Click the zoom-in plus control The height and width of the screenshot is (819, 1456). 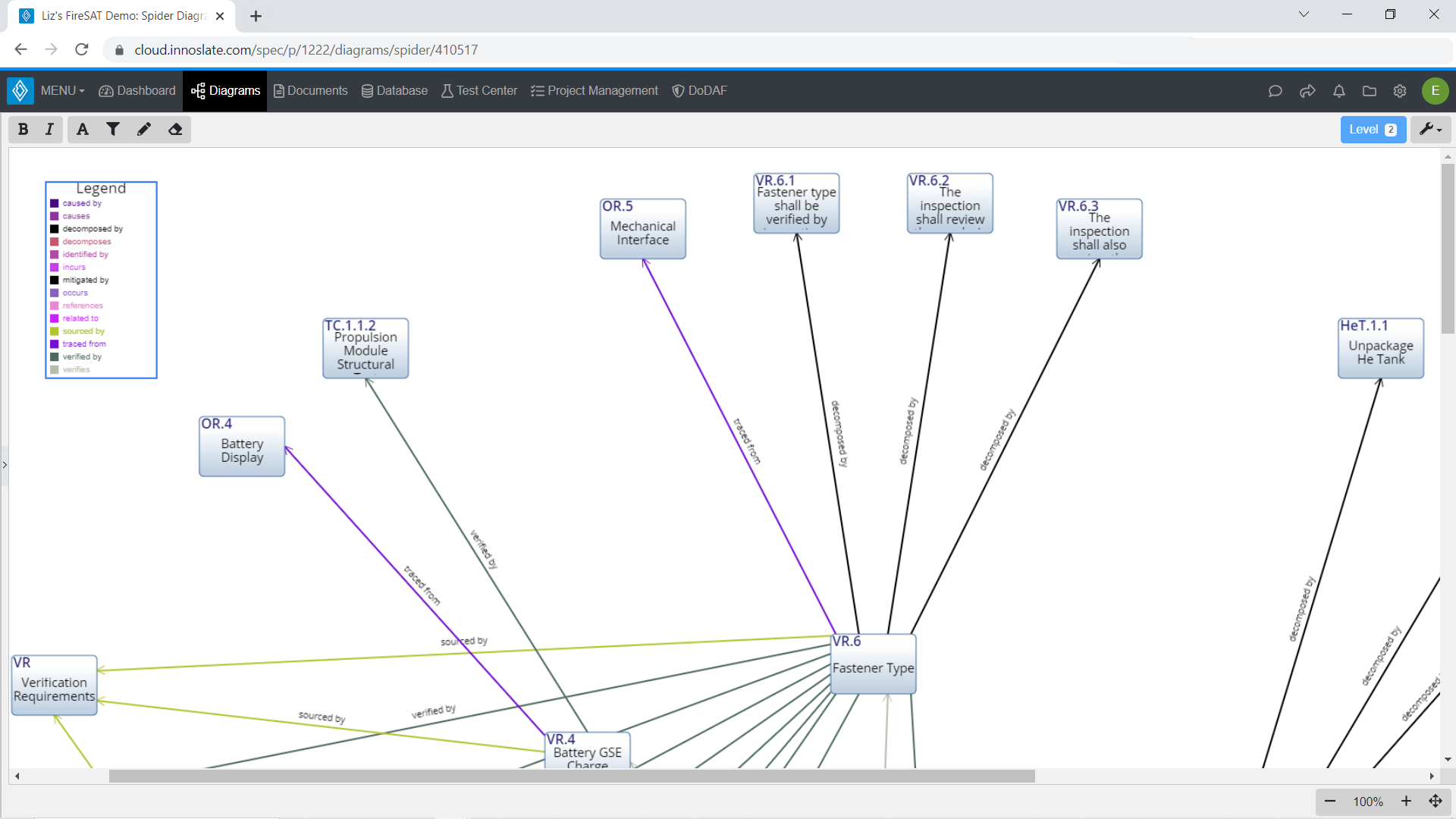pos(1407,802)
